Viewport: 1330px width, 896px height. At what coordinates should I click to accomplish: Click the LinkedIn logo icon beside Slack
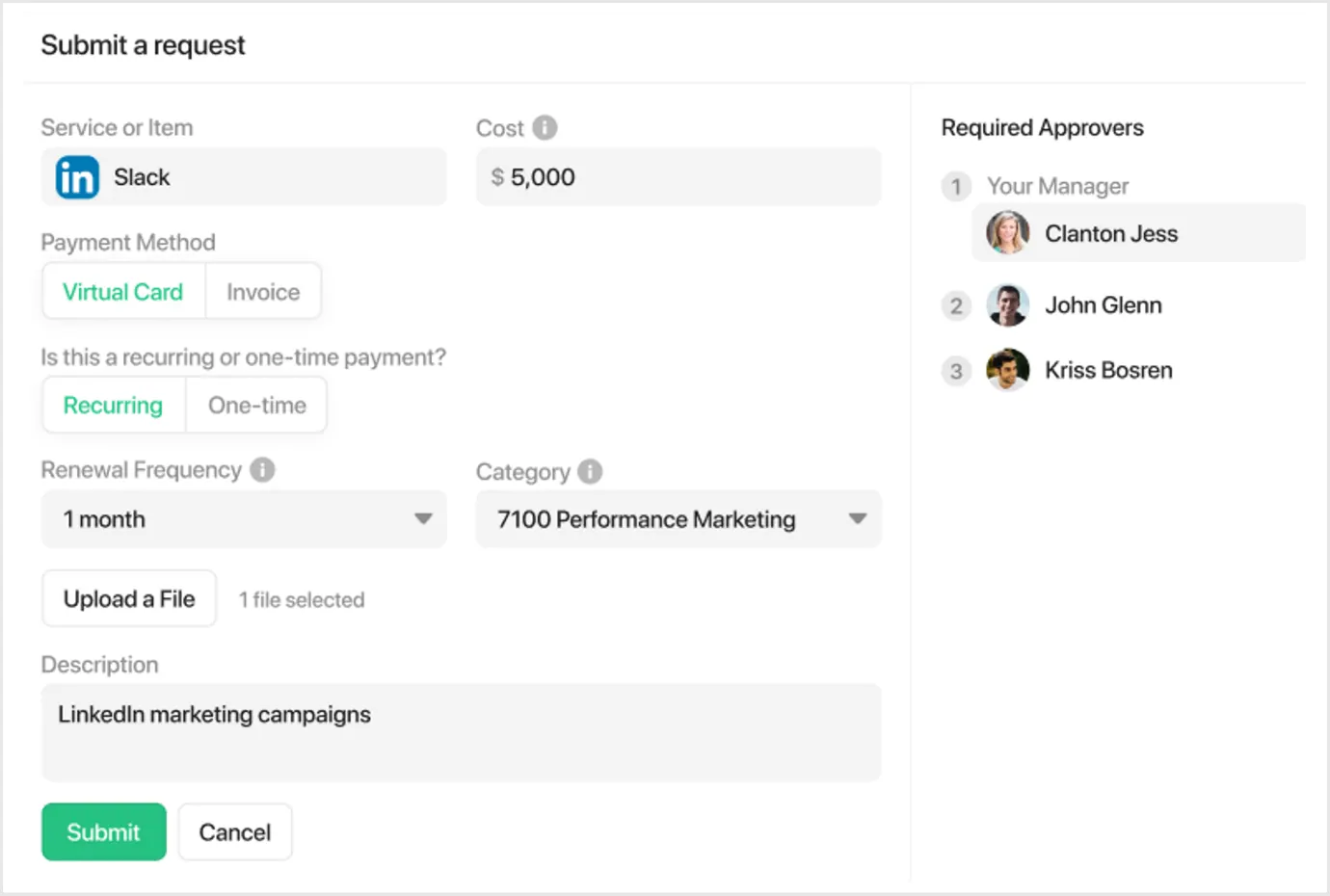77,177
